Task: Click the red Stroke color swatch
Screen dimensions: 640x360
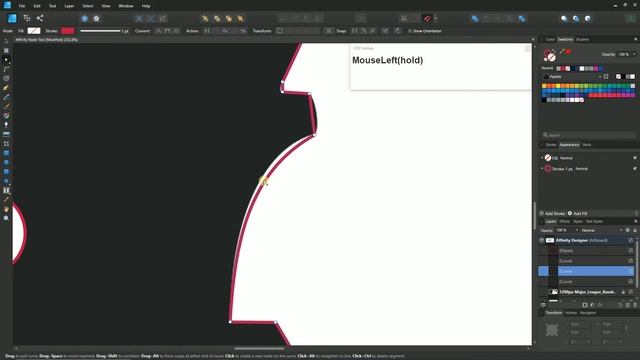Action: pos(68,31)
